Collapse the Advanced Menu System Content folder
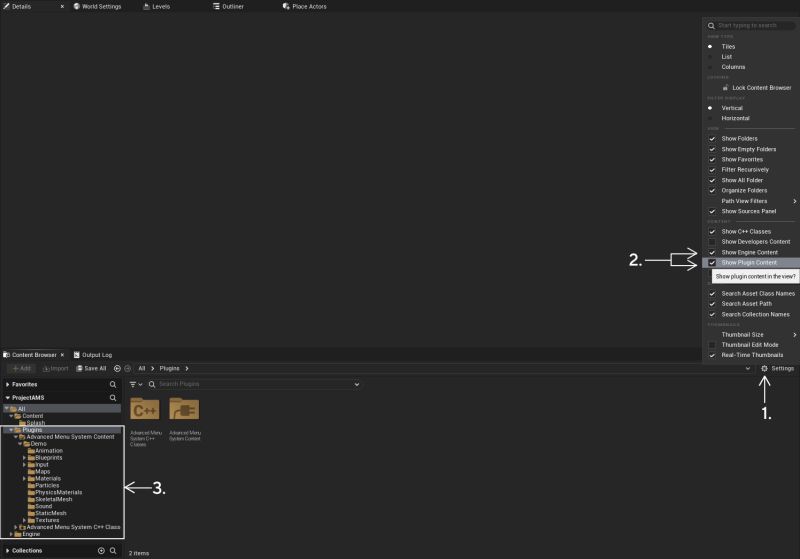The height and width of the screenshot is (559, 800). tap(15, 437)
